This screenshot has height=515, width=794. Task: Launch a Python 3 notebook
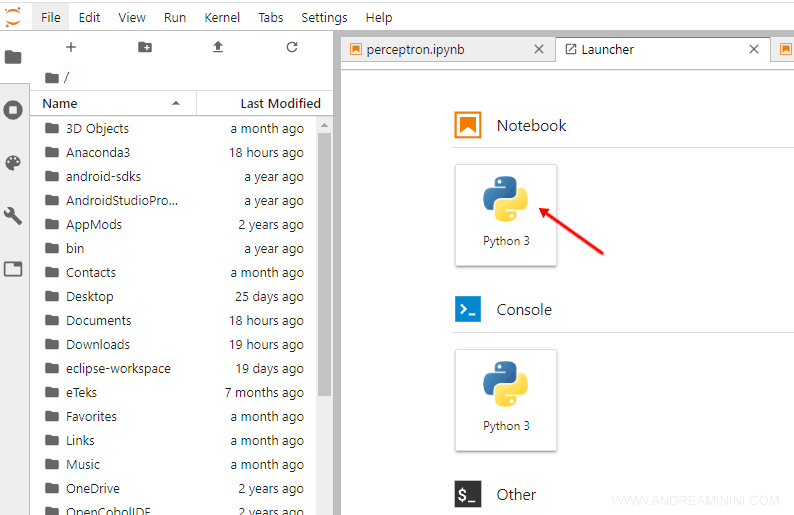(506, 214)
